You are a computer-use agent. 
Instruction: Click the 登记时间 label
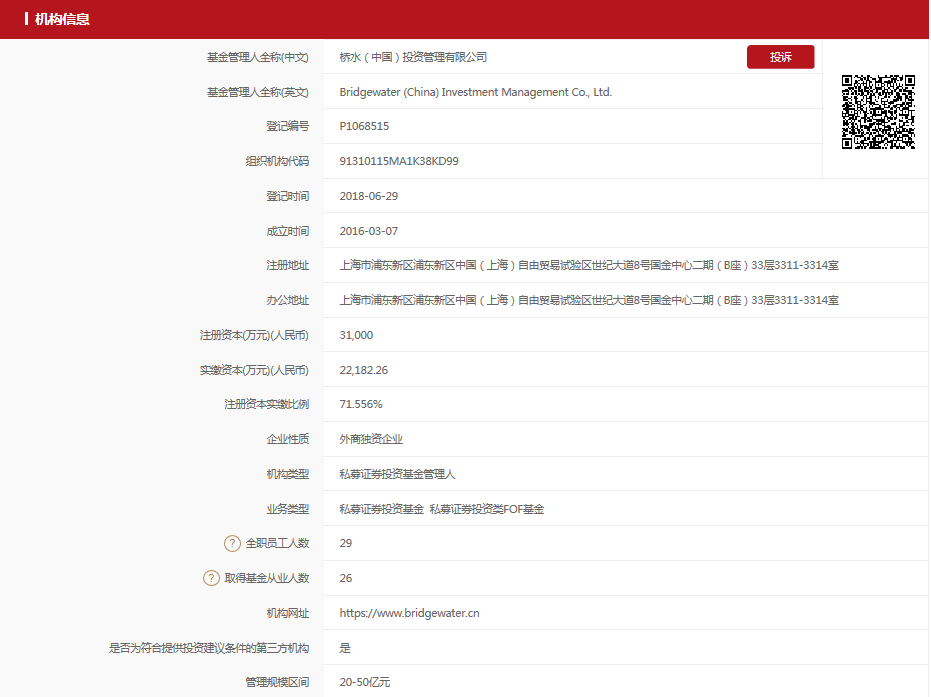[288, 197]
